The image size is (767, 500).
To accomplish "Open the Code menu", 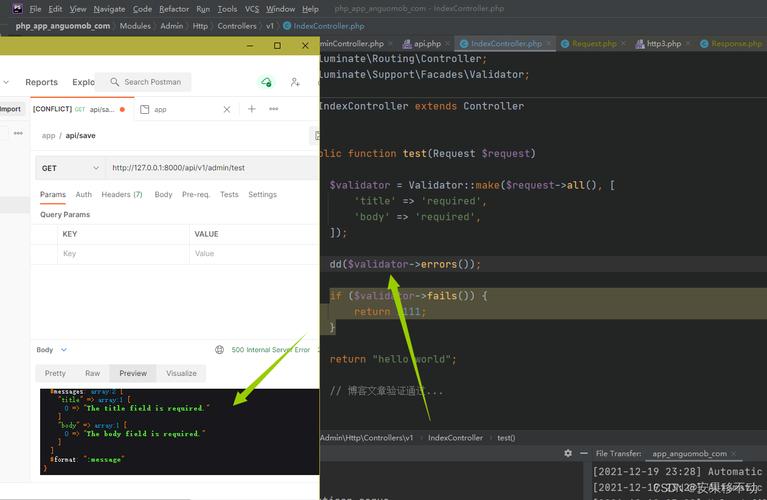I will tap(142, 9).
